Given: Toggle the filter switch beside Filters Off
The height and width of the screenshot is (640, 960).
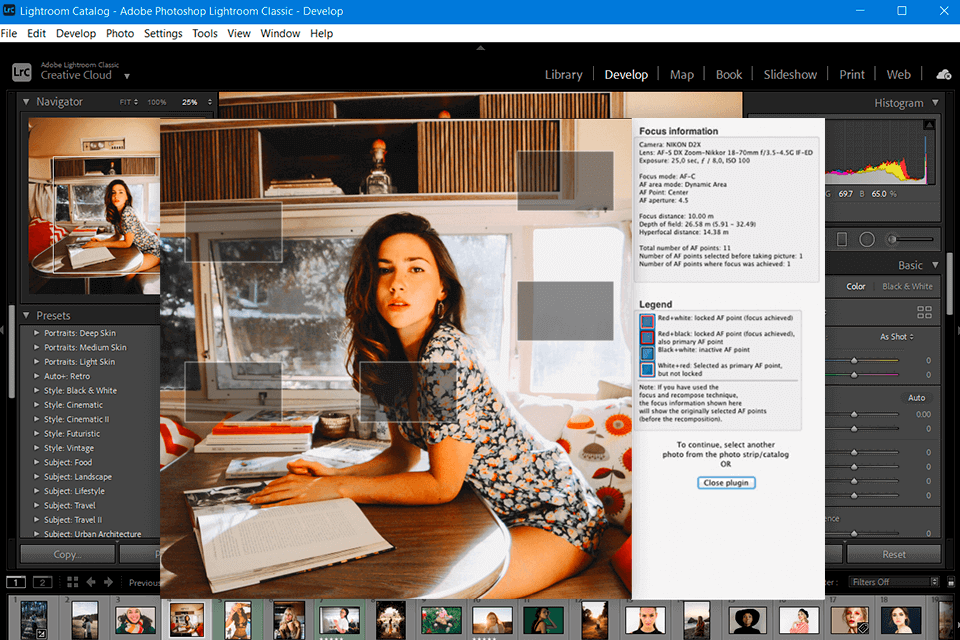Looking at the screenshot, I should 951,582.
